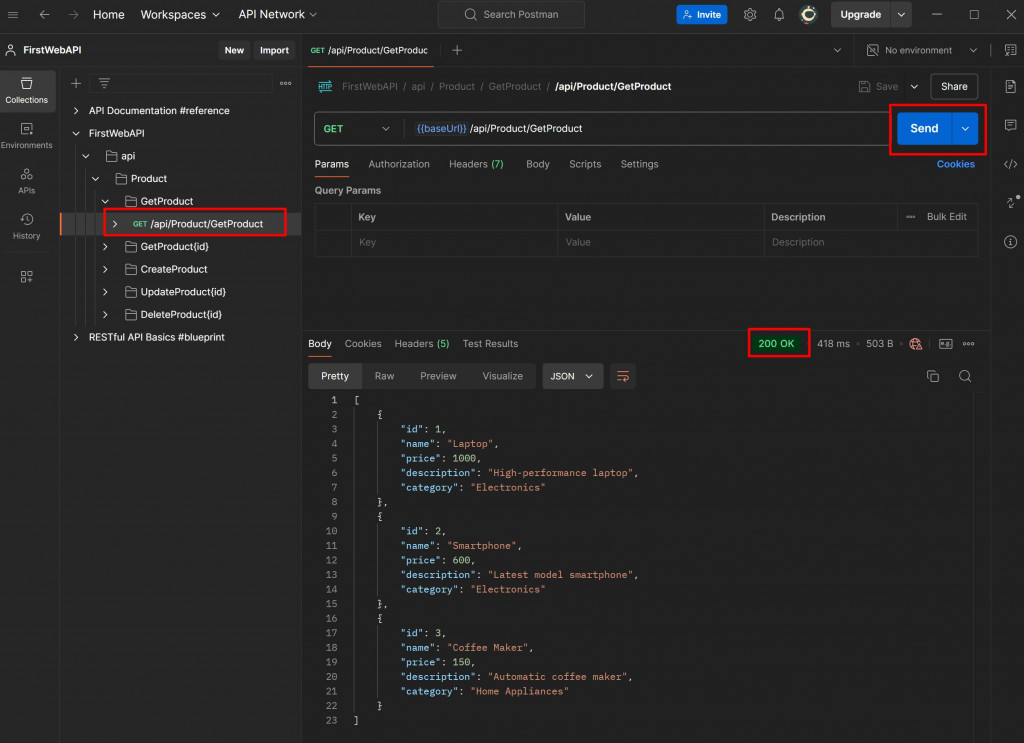Go forward with the right arrow
The image size is (1024, 743).
point(73,14)
